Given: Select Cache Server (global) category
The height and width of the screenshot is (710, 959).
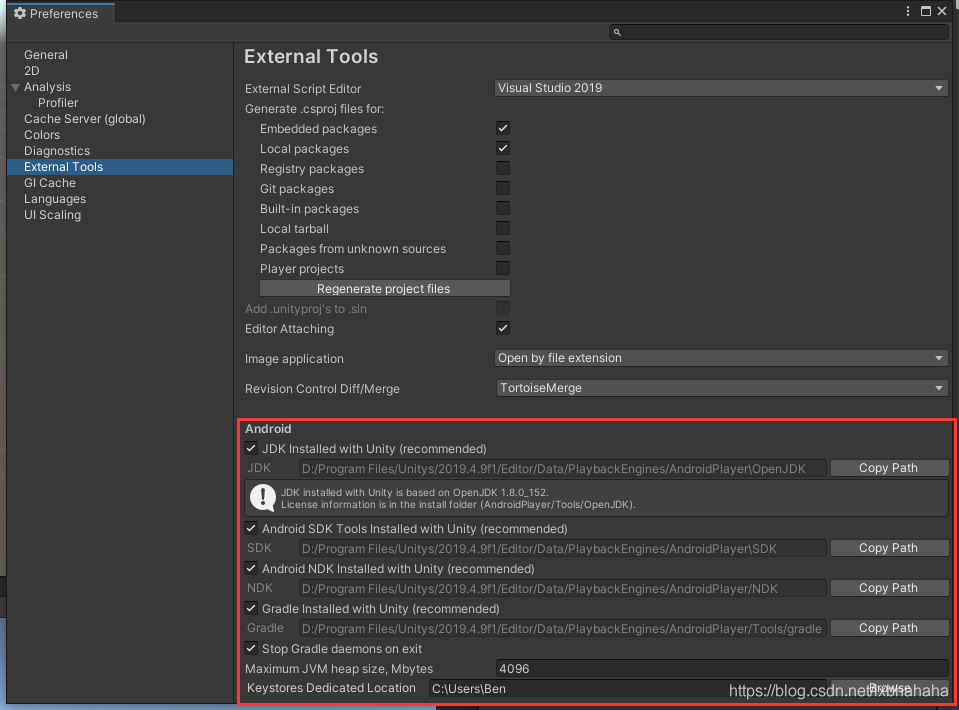Looking at the screenshot, I should (x=84, y=119).
